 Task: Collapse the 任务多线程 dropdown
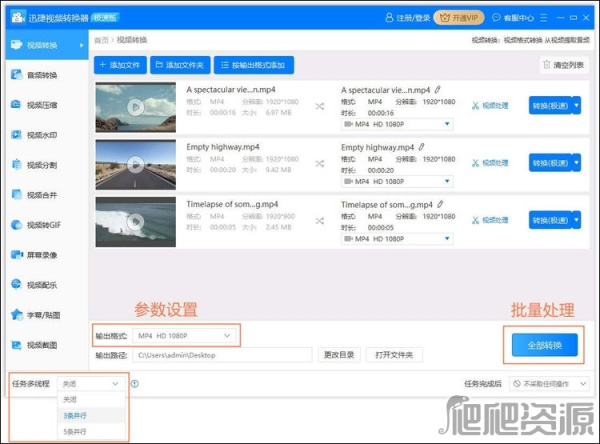(x=91, y=384)
